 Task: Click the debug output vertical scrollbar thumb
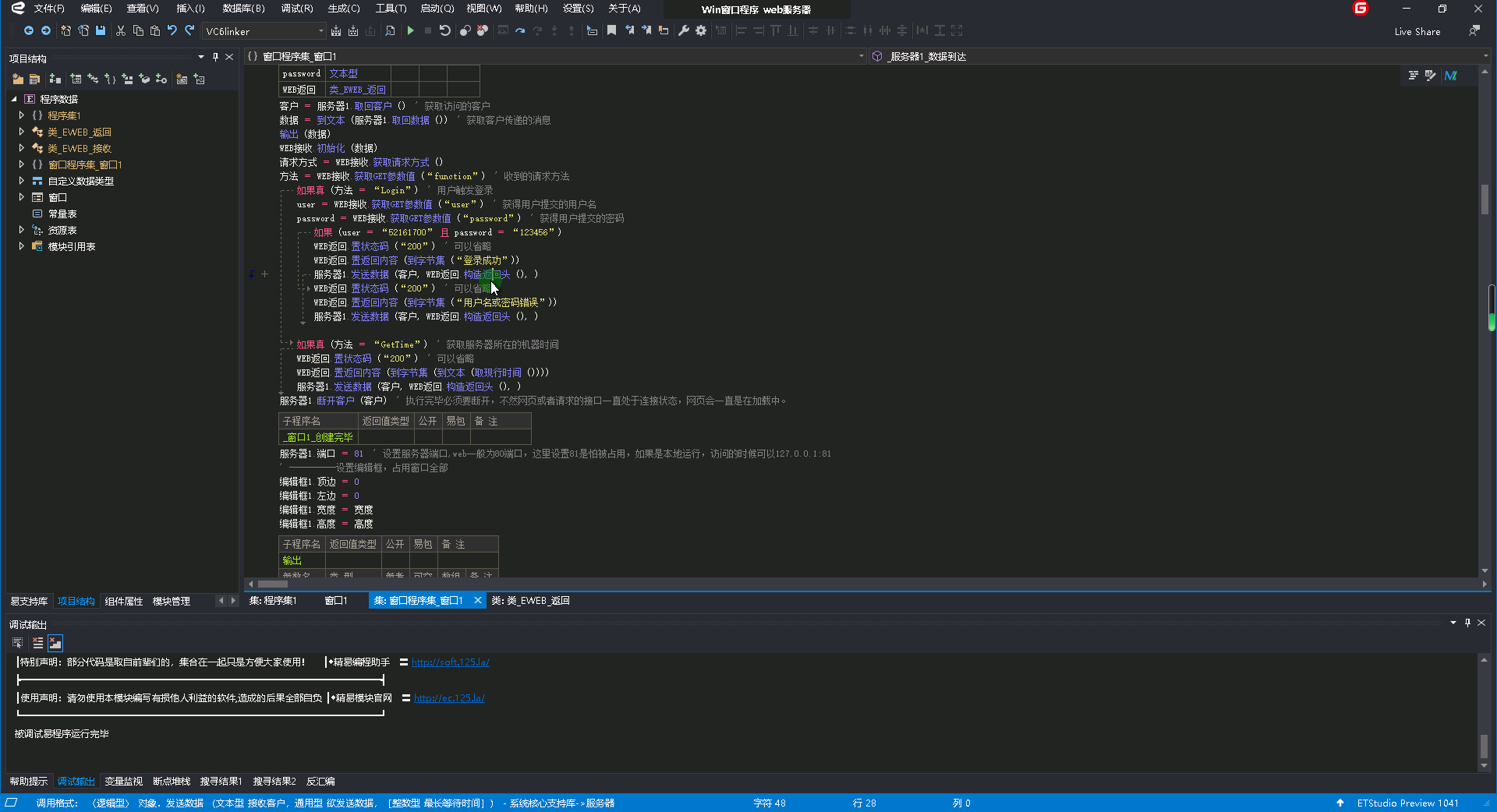point(1484,747)
